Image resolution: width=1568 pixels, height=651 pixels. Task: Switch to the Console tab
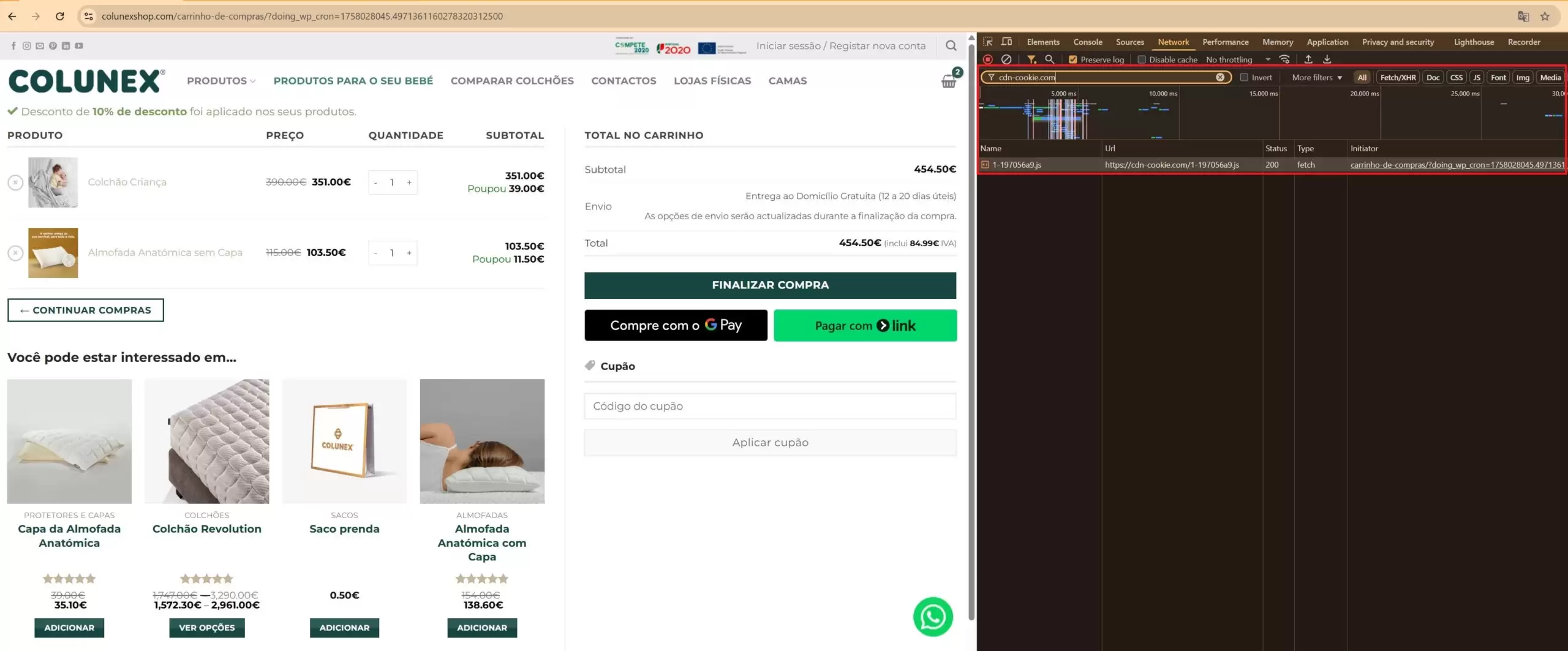[x=1087, y=42]
